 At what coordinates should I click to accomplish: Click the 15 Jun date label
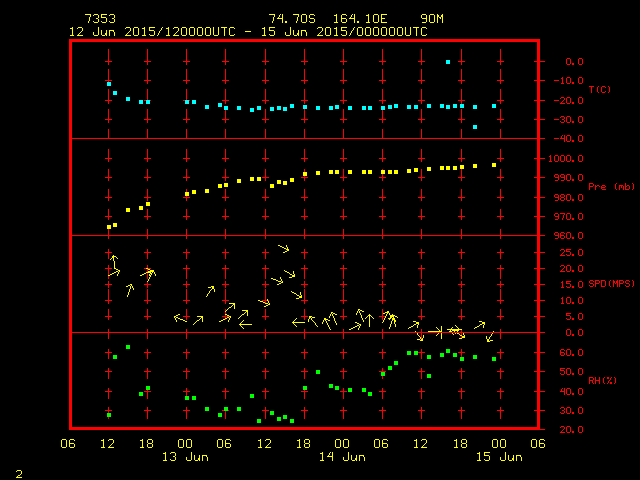tap(497, 457)
